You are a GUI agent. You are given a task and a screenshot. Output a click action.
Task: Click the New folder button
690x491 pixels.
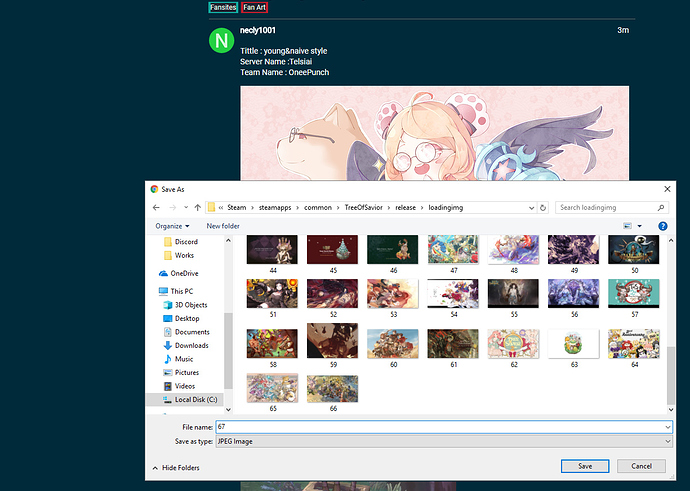point(223,226)
